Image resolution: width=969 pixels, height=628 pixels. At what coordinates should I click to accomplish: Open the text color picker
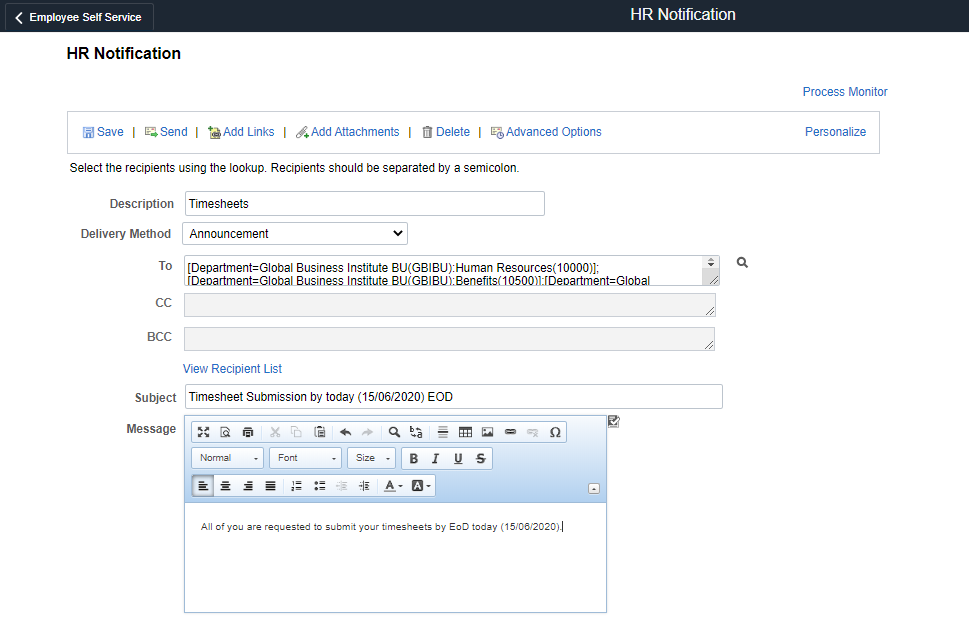tap(393, 486)
